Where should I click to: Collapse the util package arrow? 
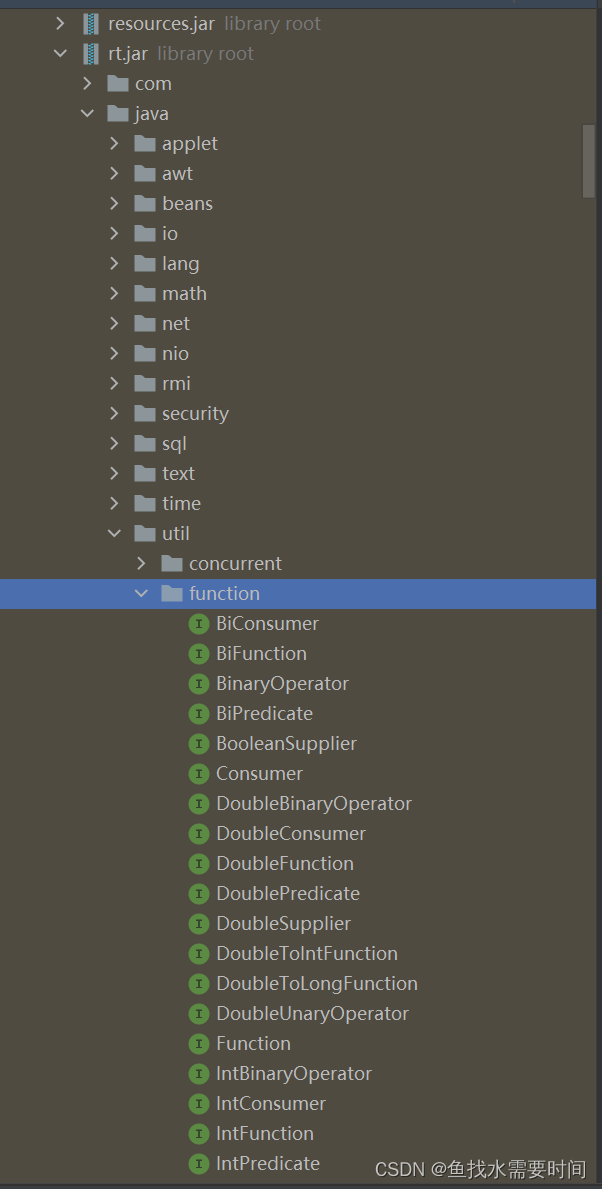click(114, 534)
